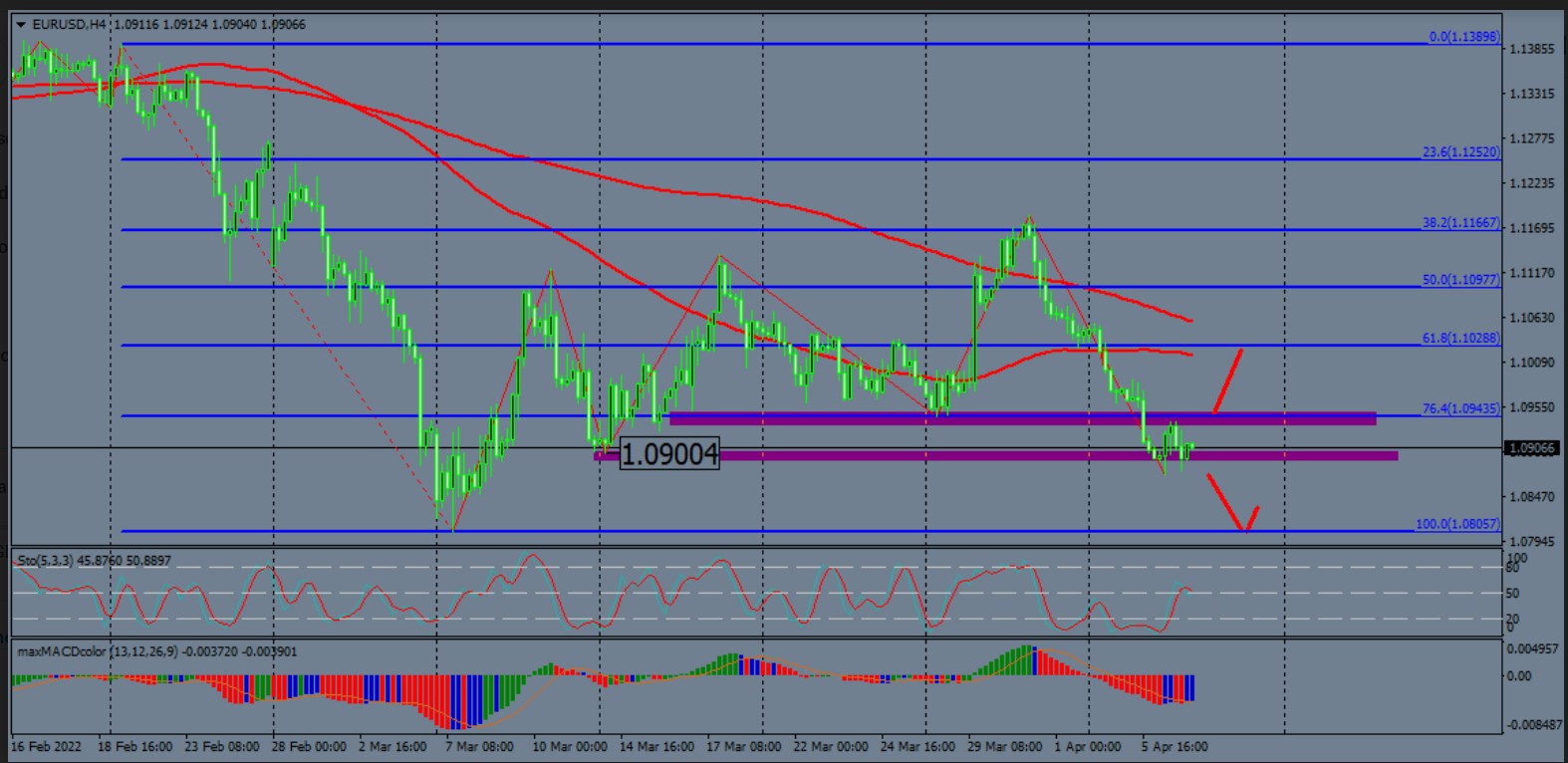1568x763 pixels.
Task: Select the 50.0 Fibonacci level label
Action: point(1459,280)
